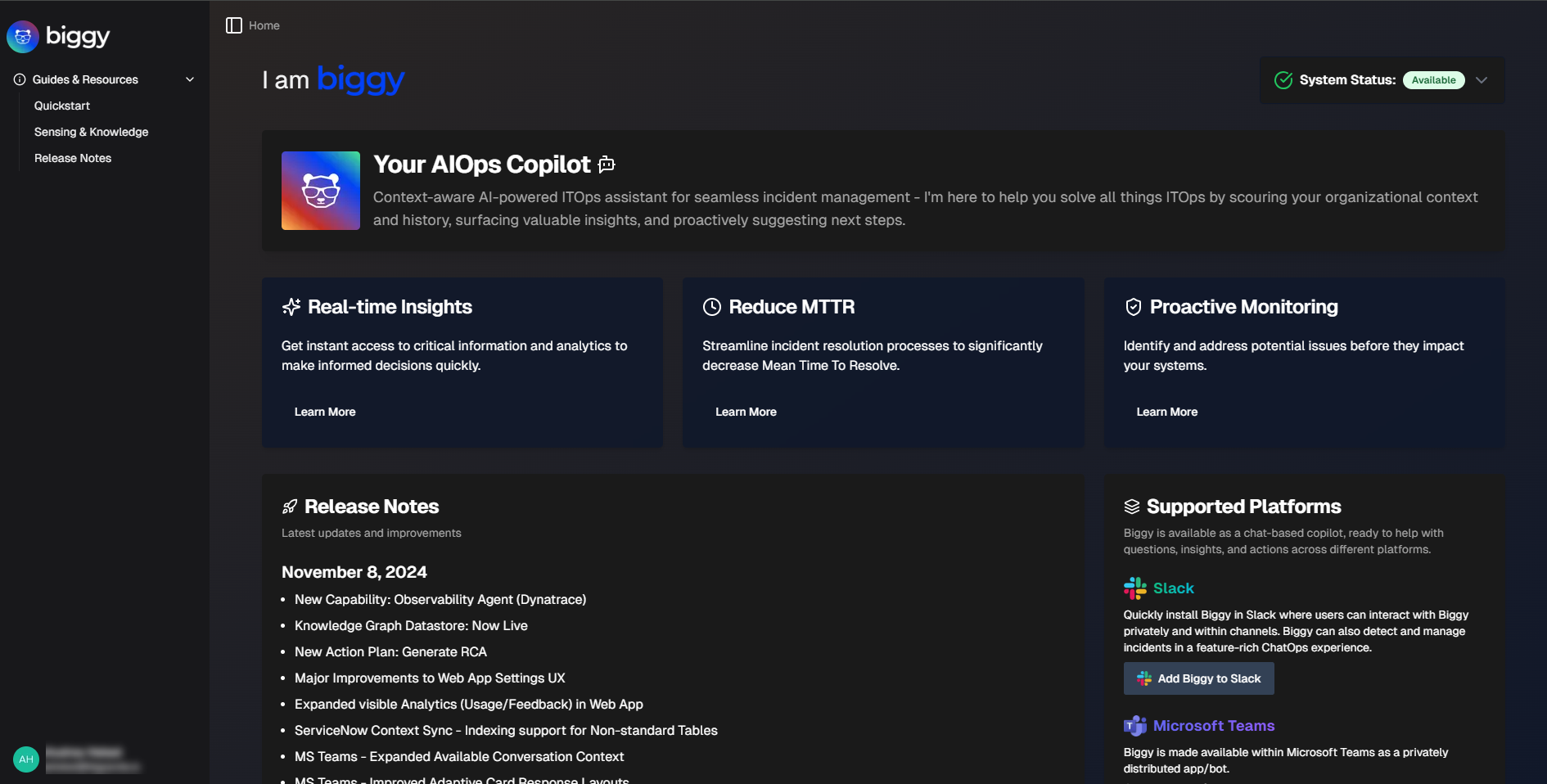Click the stacked layers icon beside Supported Platforms
The width and height of the screenshot is (1547, 784).
click(1133, 506)
